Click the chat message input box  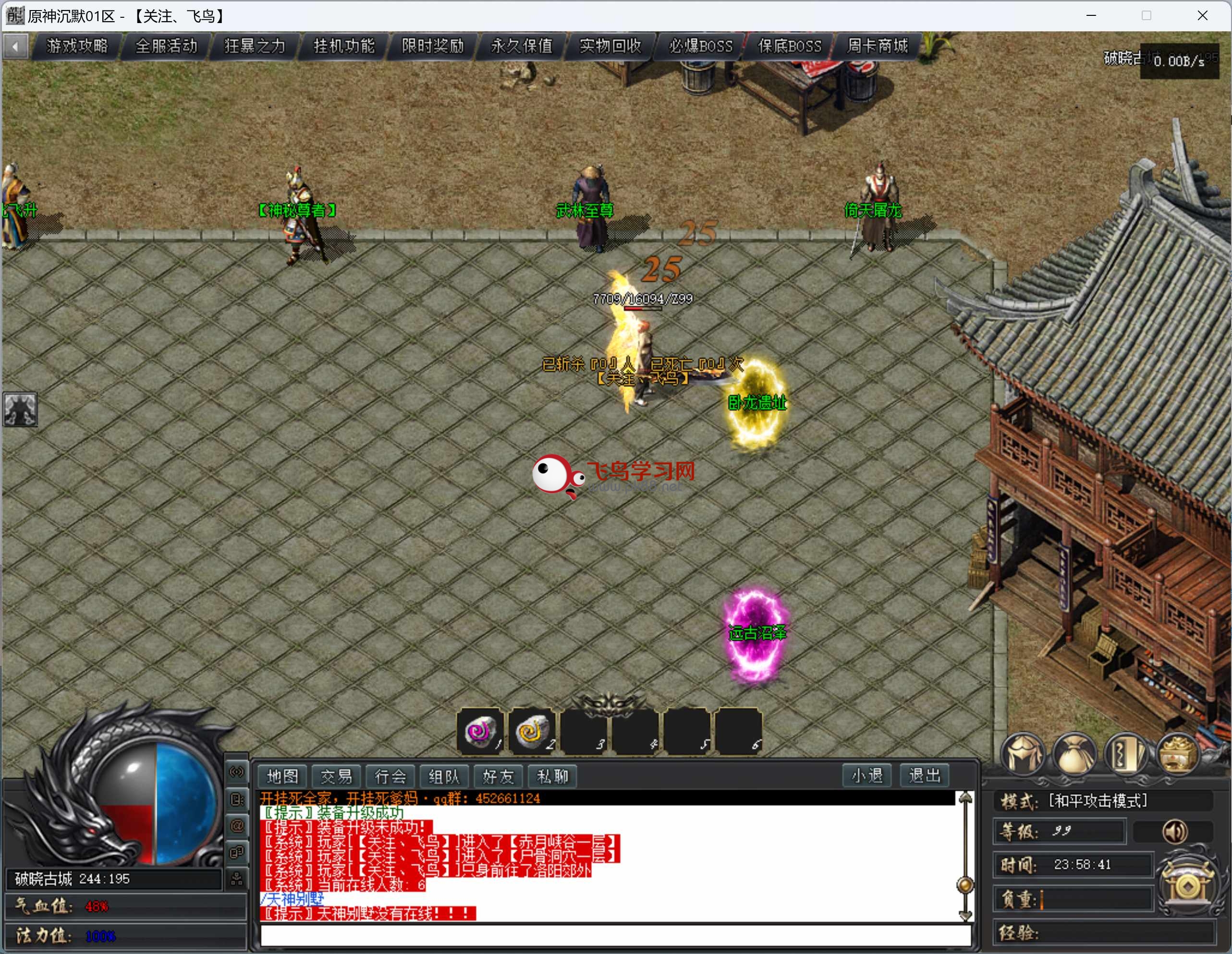pos(615,935)
